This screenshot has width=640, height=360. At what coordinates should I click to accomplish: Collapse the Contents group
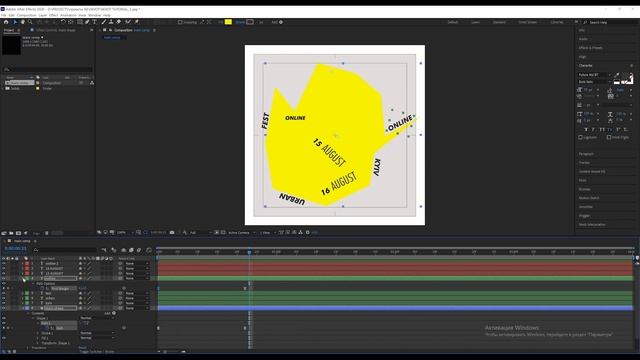[x=29, y=313]
